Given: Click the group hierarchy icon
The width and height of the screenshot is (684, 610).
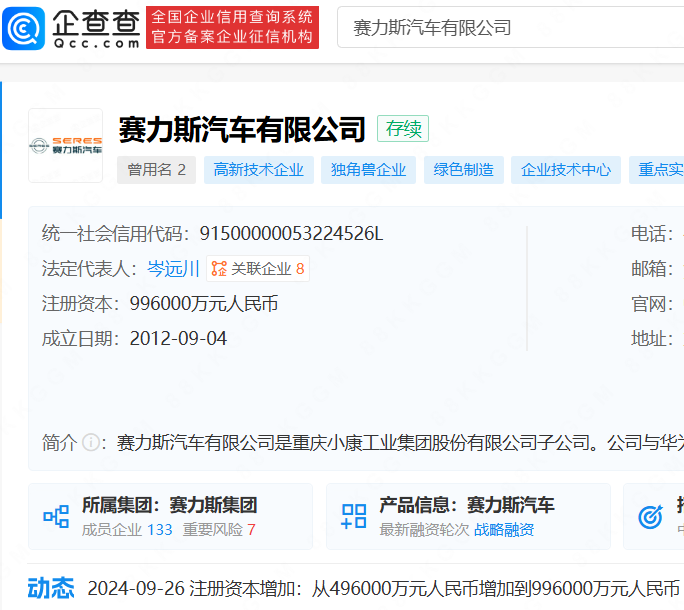Looking at the screenshot, I should pos(56,517).
